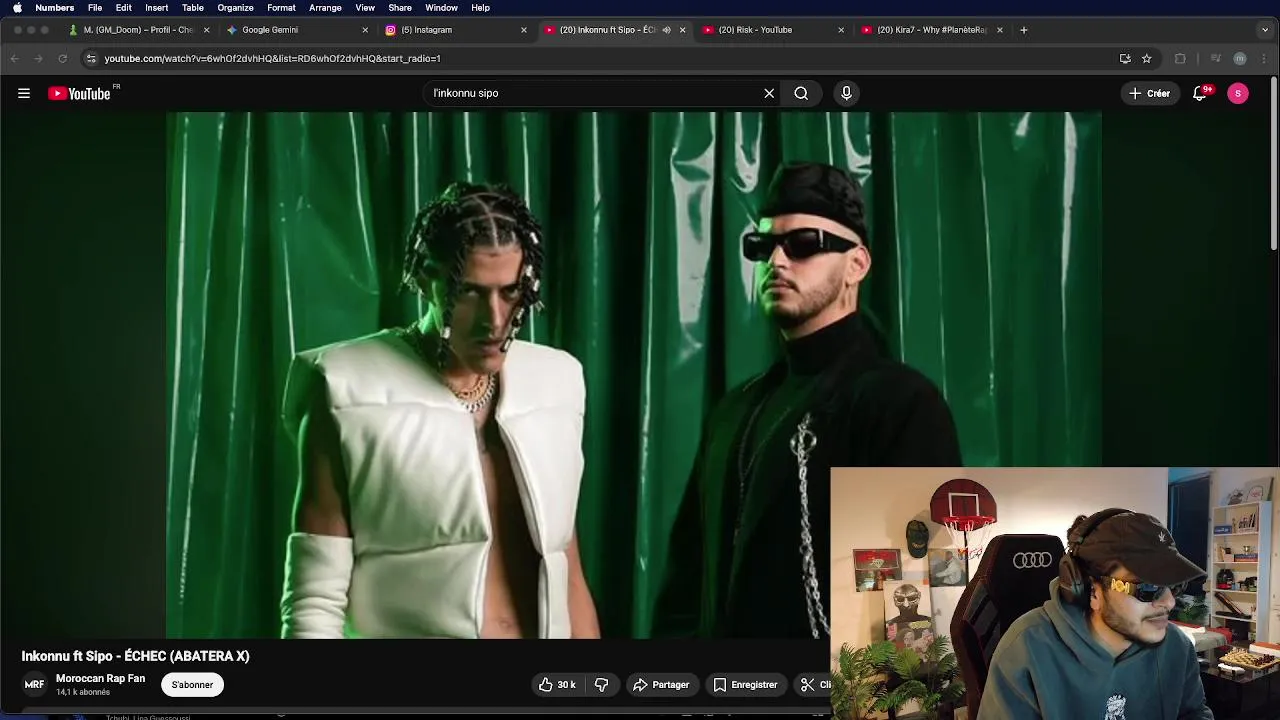Reload the page with the refresh icon
1280x720 pixels.
click(x=62, y=58)
